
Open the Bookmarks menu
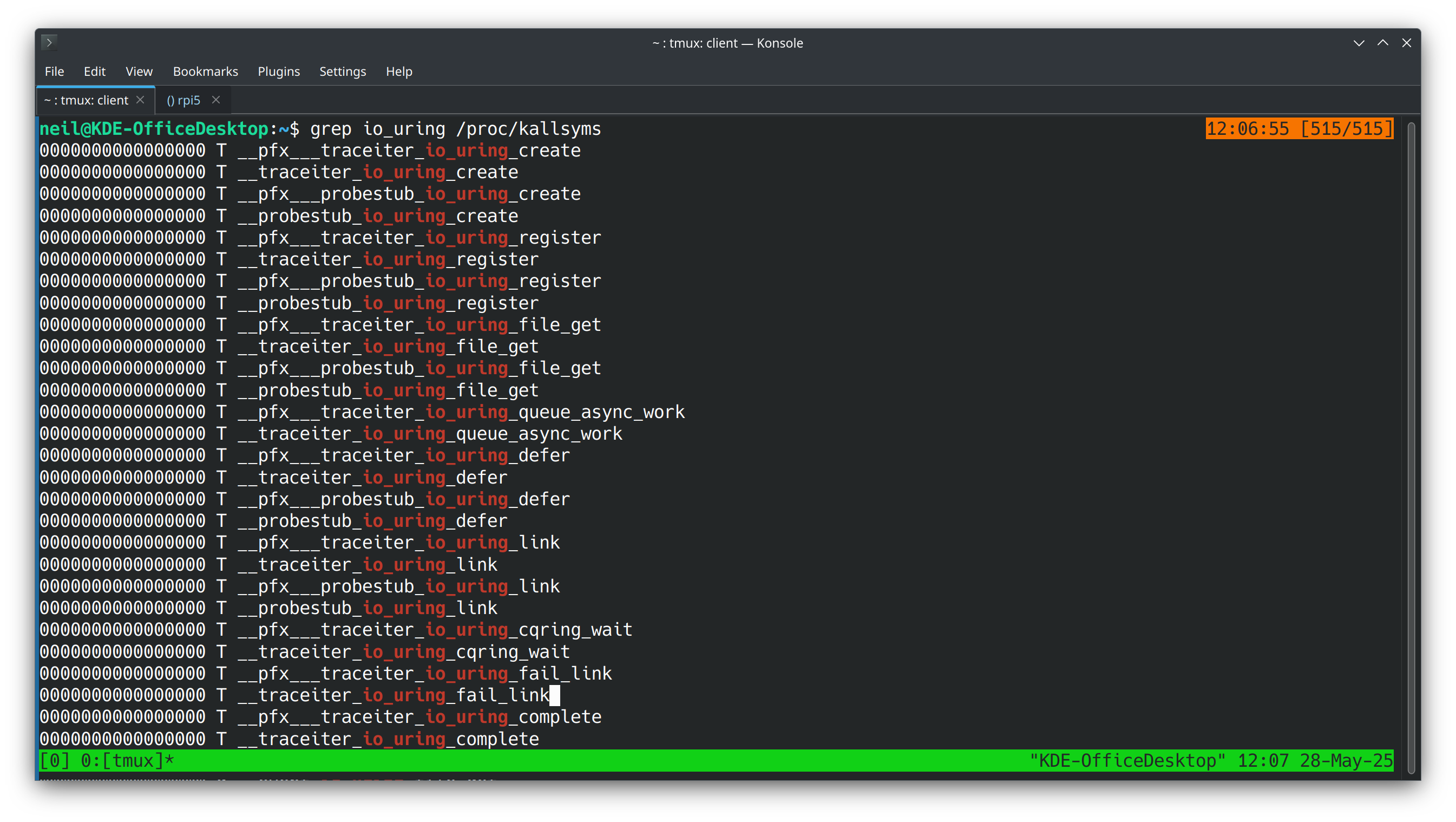[x=205, y=71]
